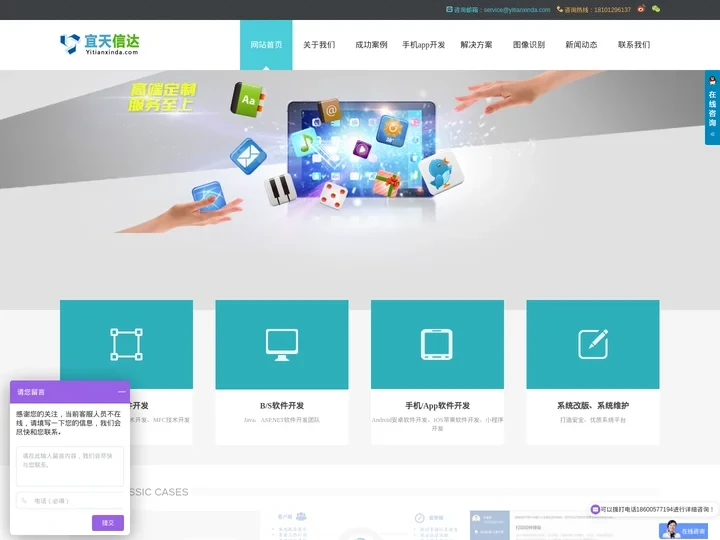720x540 pixels.
Task: Open 手机app开发 navigation item
Action: pyautogui.click(x=423, y=45)
